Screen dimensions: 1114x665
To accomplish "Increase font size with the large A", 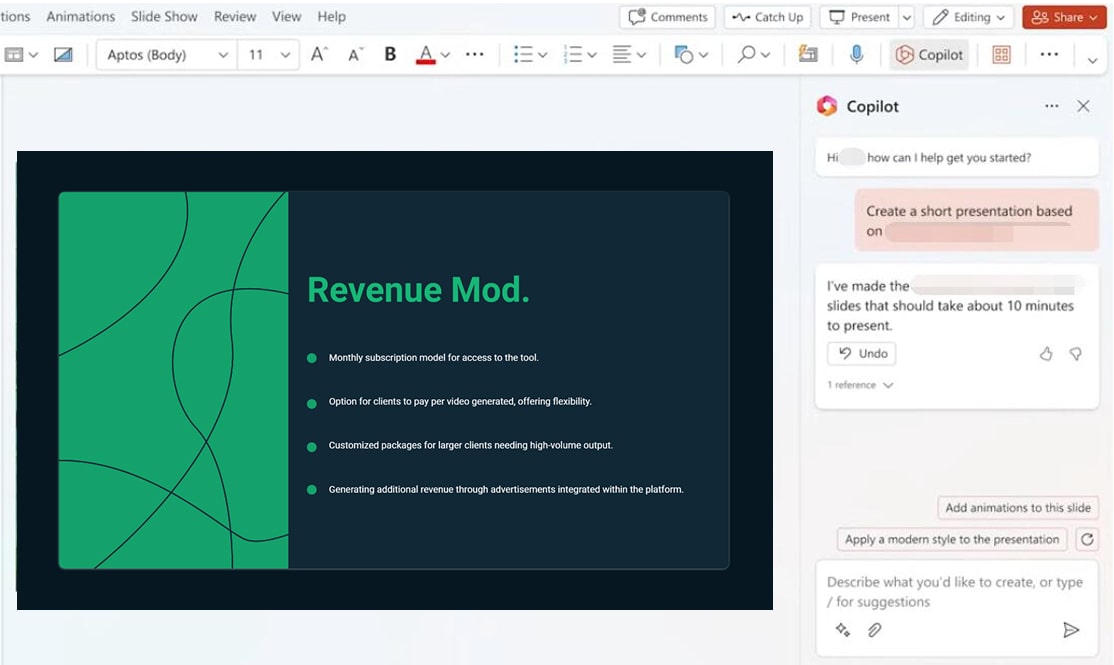I will 319,55.
